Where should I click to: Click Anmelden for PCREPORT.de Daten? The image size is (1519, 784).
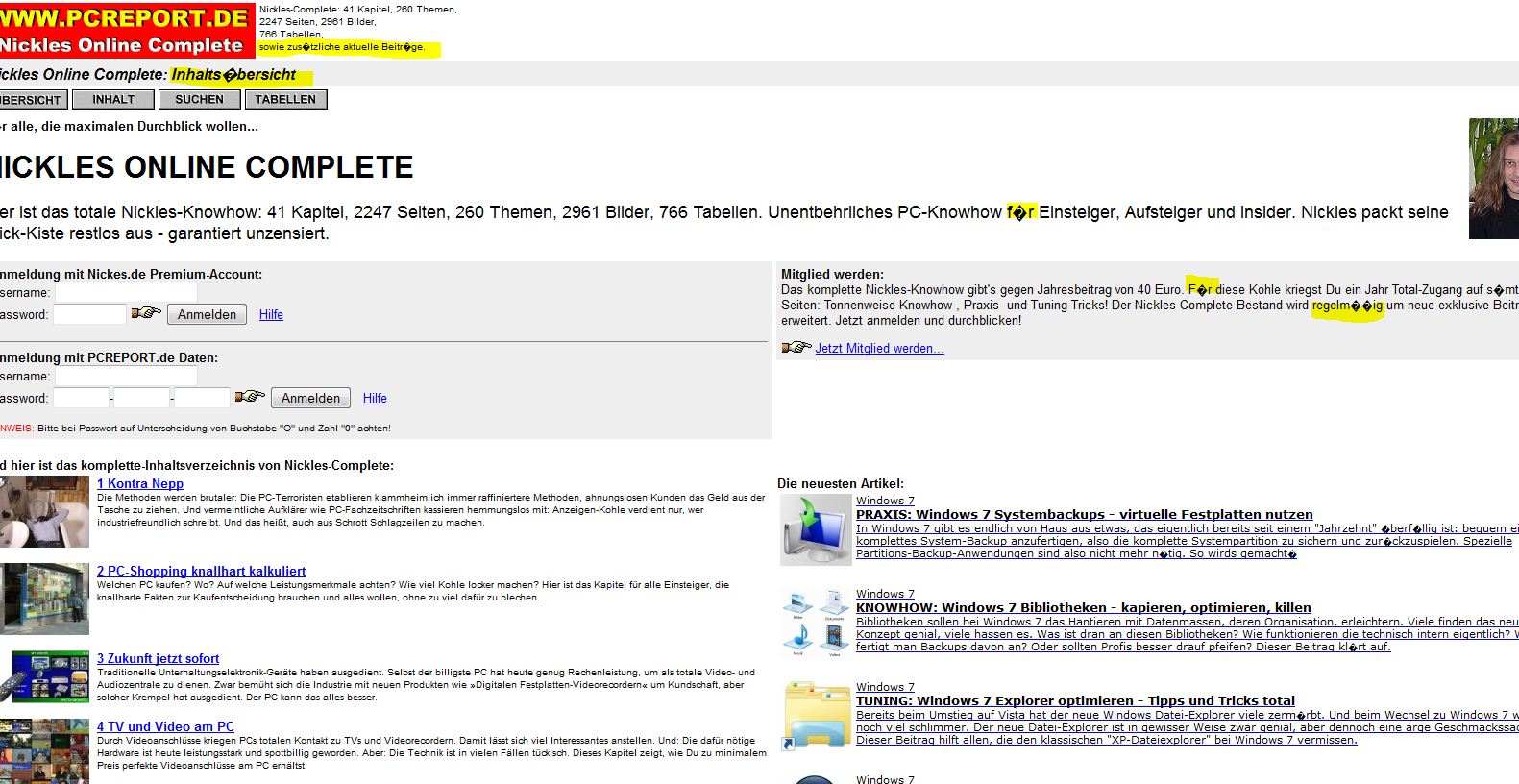[x=310, y=398]
